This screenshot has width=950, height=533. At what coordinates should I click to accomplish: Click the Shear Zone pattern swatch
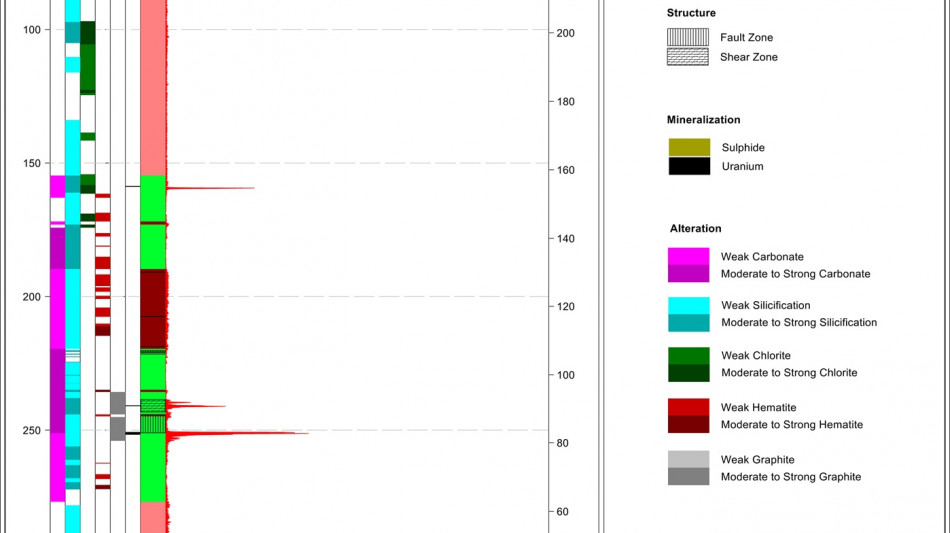688,57
